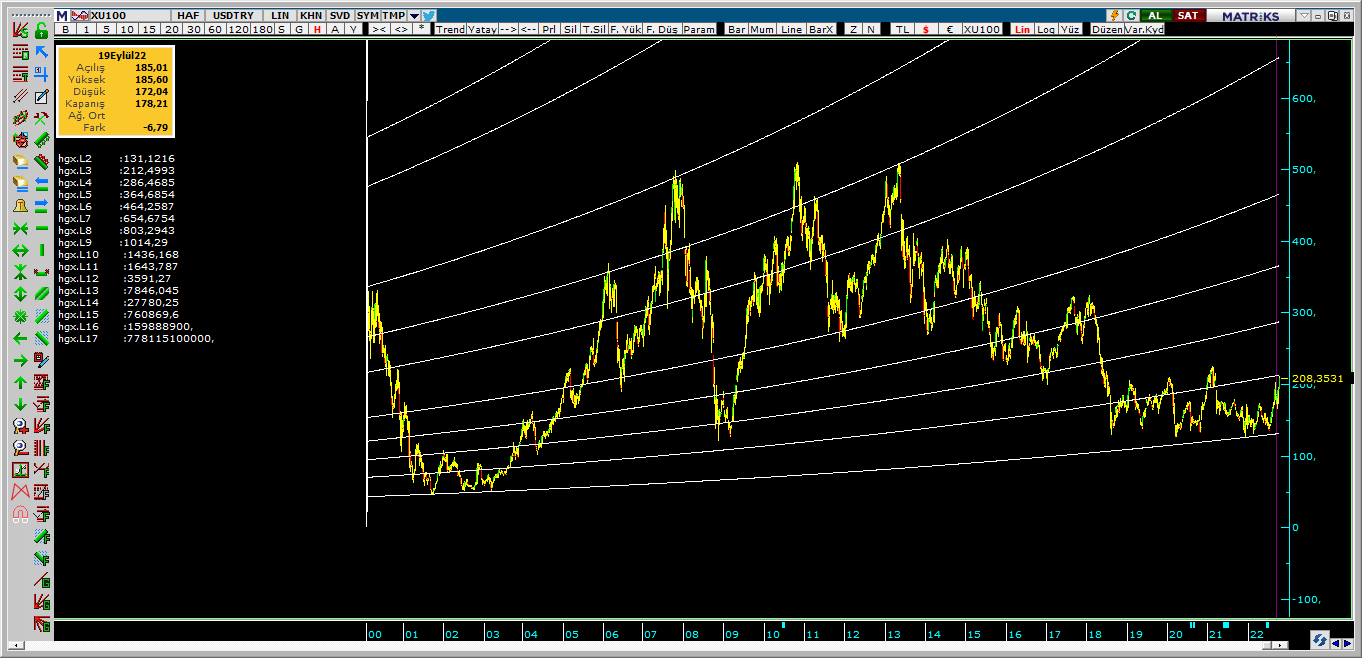Click the green padlock icon
Image resolution: width=1362 pixels, height=658 pixels.
41,30
